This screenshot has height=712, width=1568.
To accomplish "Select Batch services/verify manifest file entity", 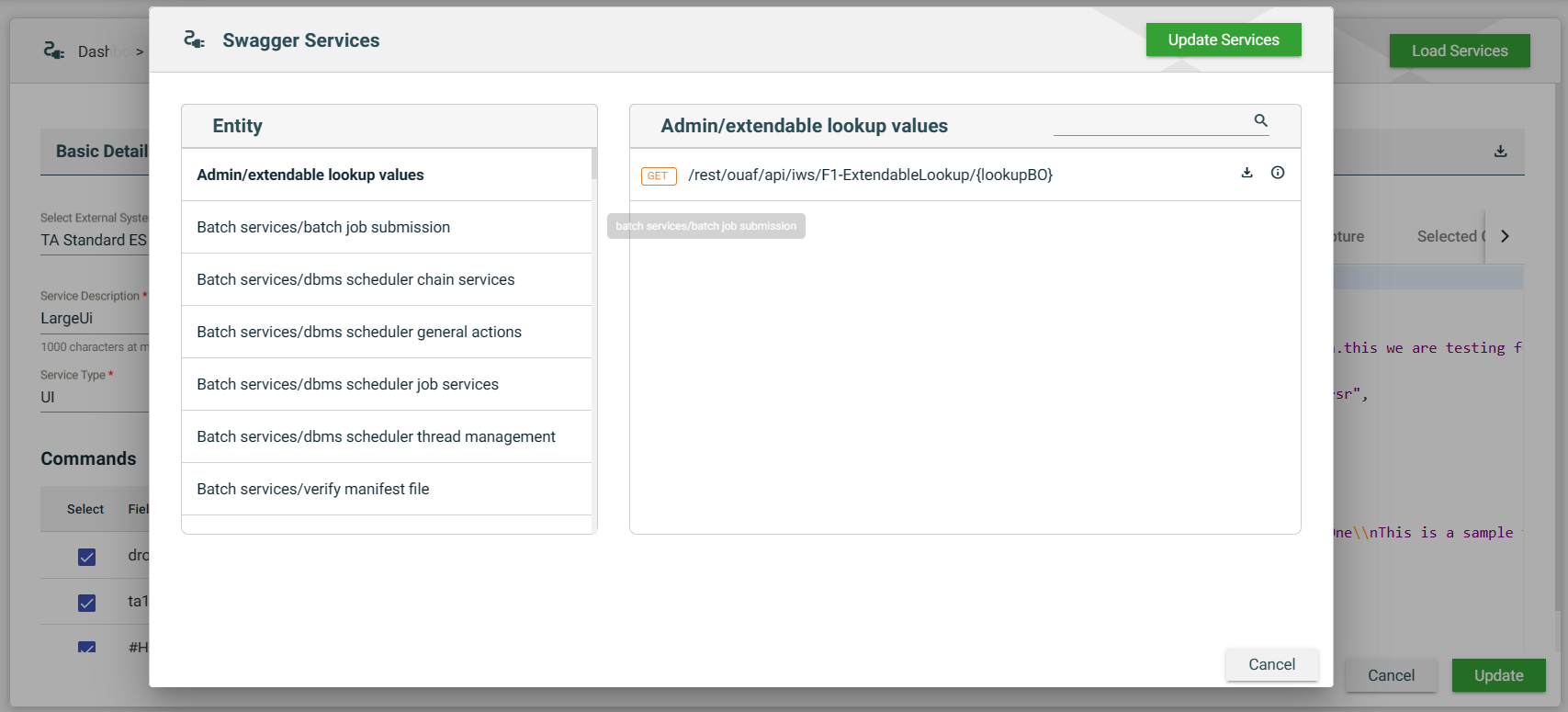I will click(313, 489).
